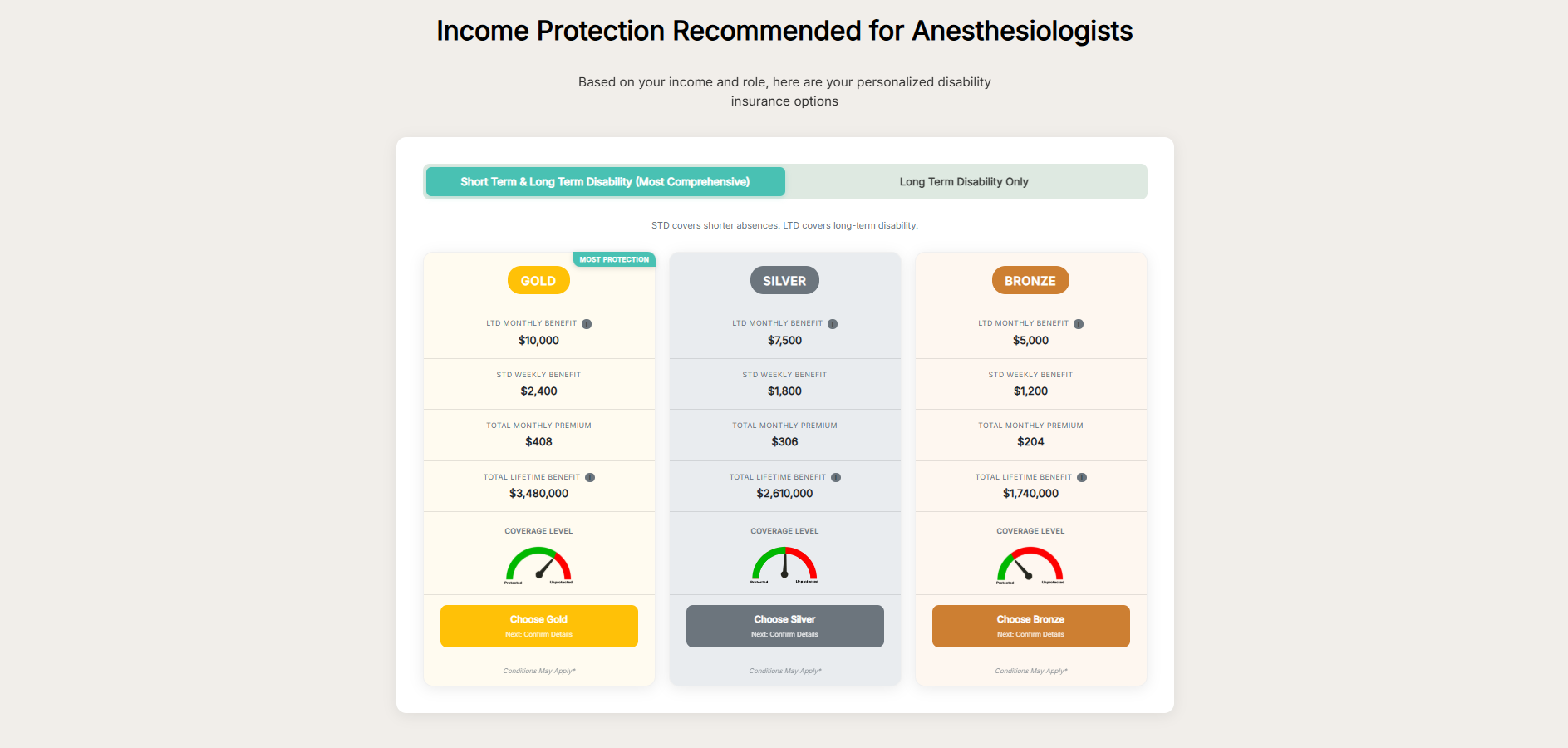1568x748 pixels.
Task: Click the GOLD plan badge
Action: pos(538,281)
